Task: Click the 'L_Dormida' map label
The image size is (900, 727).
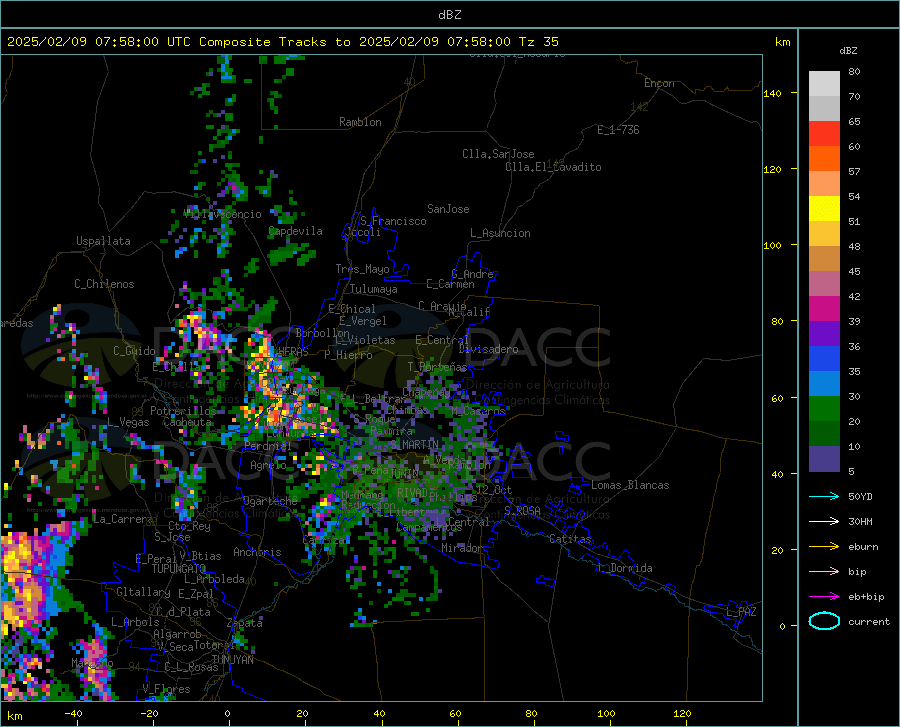Action: coord(624,568)
